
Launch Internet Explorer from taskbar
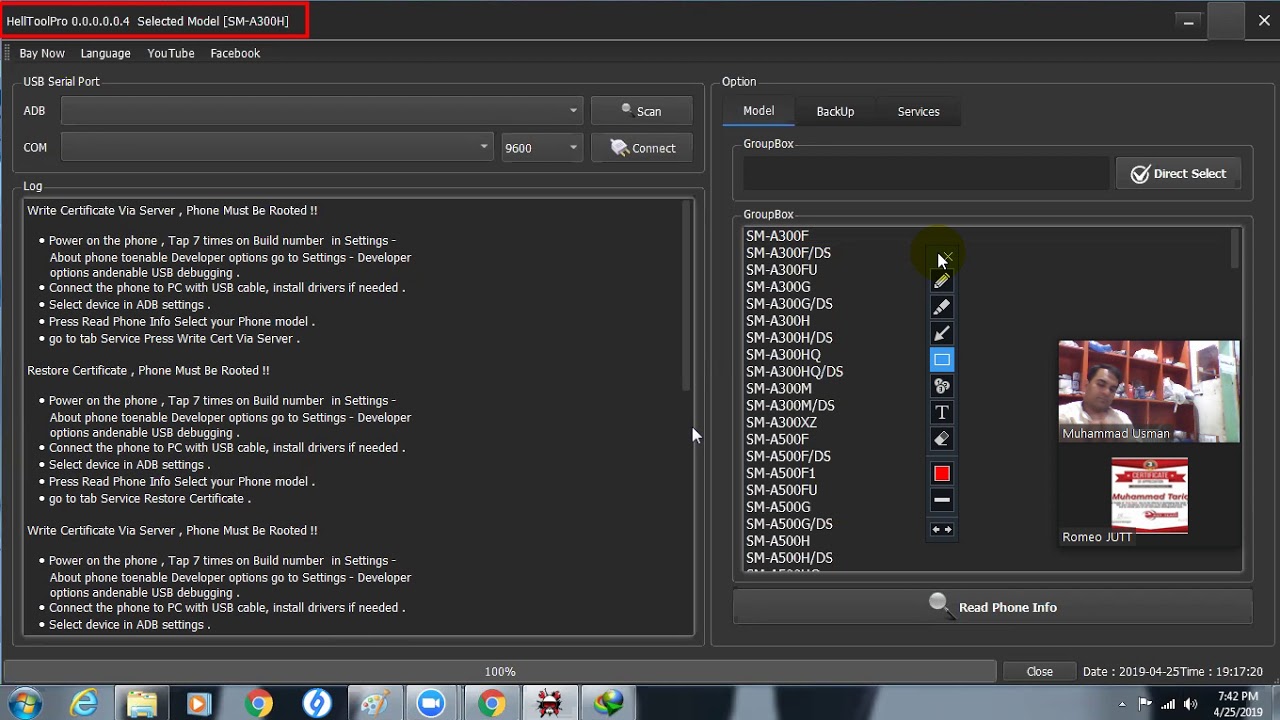(x=85, y=704)
